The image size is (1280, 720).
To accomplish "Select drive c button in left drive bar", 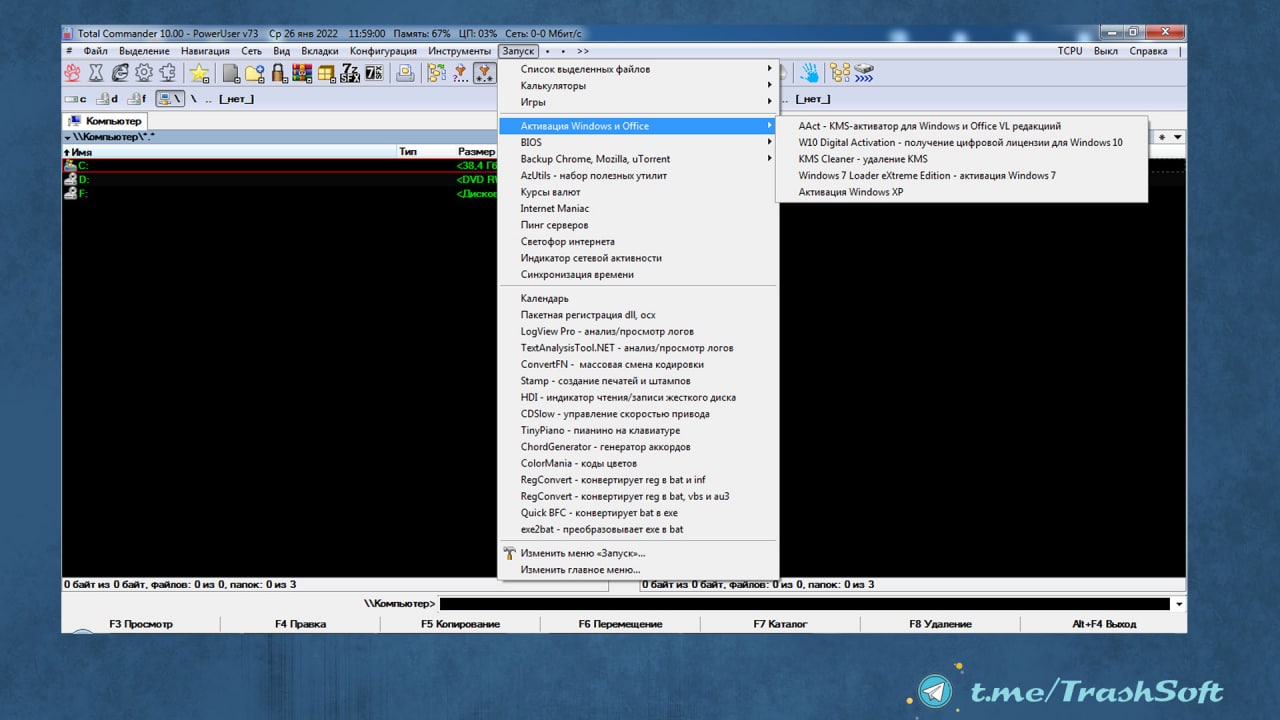I will 76,99.
